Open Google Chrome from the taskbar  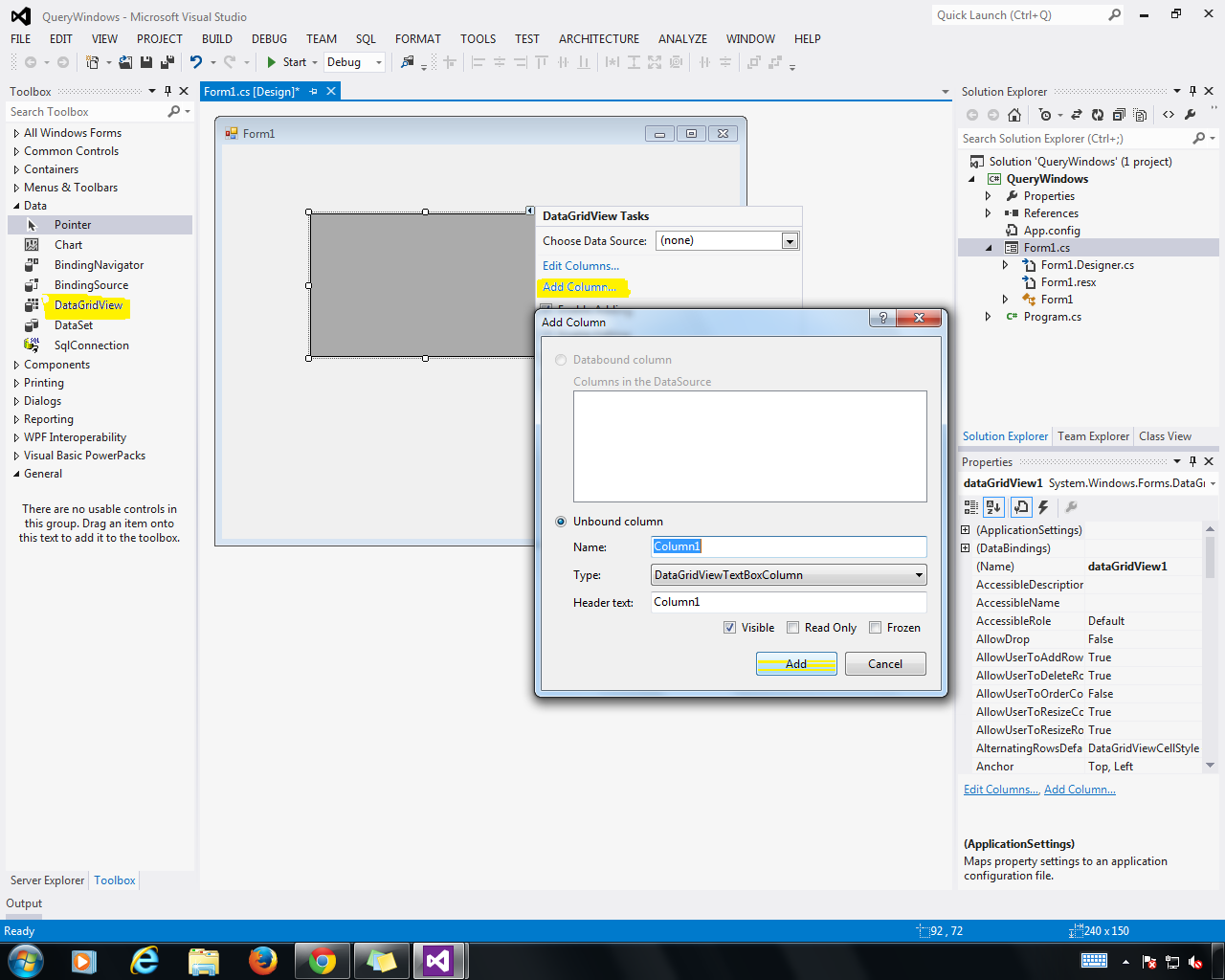pyautogui.click(x=323, y=961)
